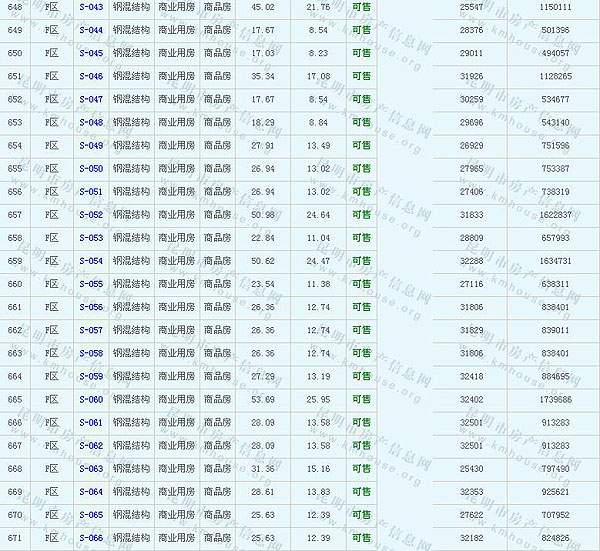Open the S-066 unit link

[x=91, y=538]
